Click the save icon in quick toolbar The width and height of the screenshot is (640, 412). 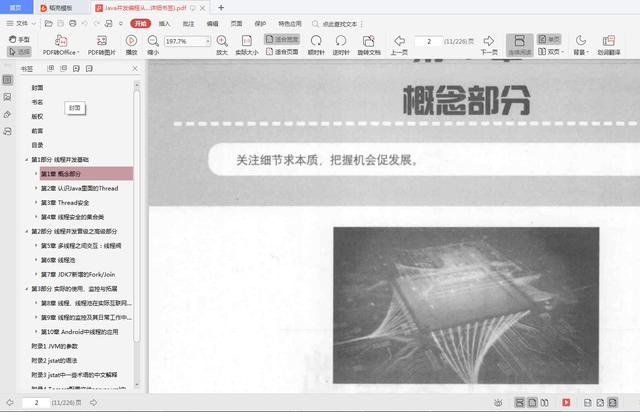(60, 24)
